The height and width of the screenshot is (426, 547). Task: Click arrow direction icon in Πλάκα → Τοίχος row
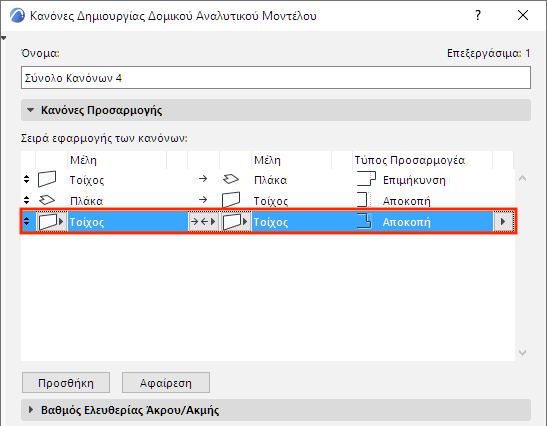(203, 200)
